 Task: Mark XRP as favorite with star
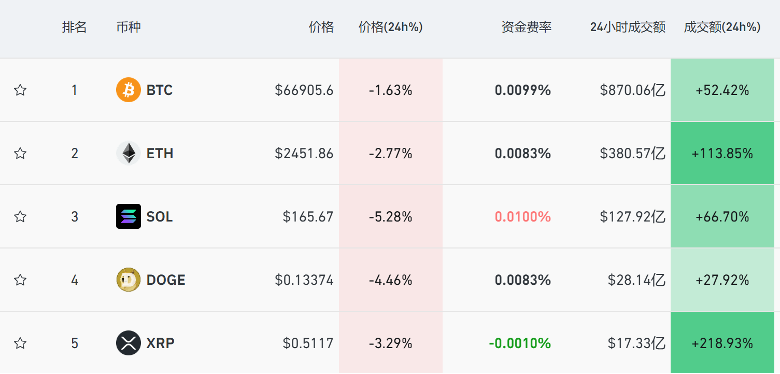(x=20, y=343)
